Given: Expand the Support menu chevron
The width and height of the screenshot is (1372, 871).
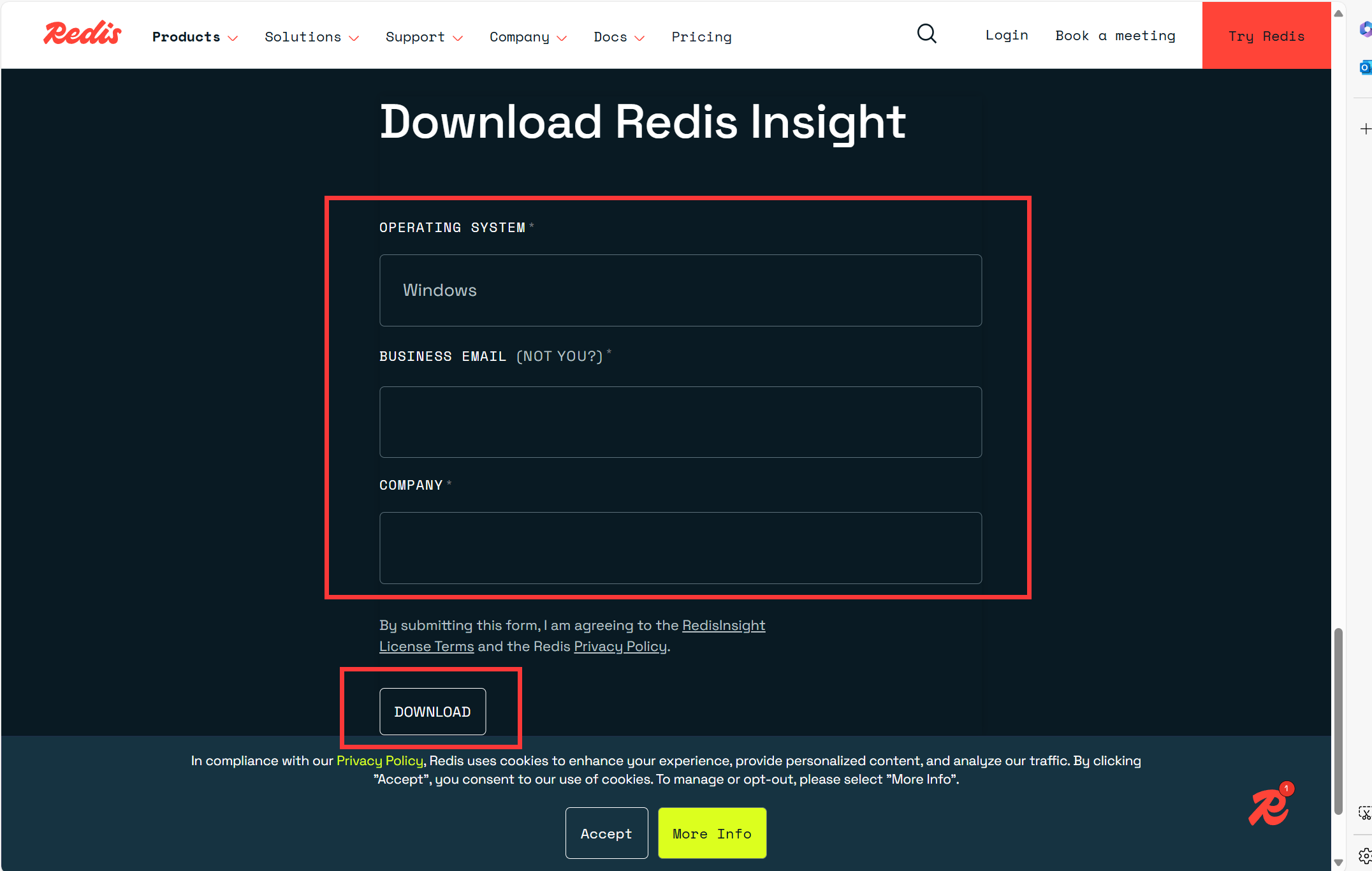Looking at the screenshot, I should tap(458, 38).
